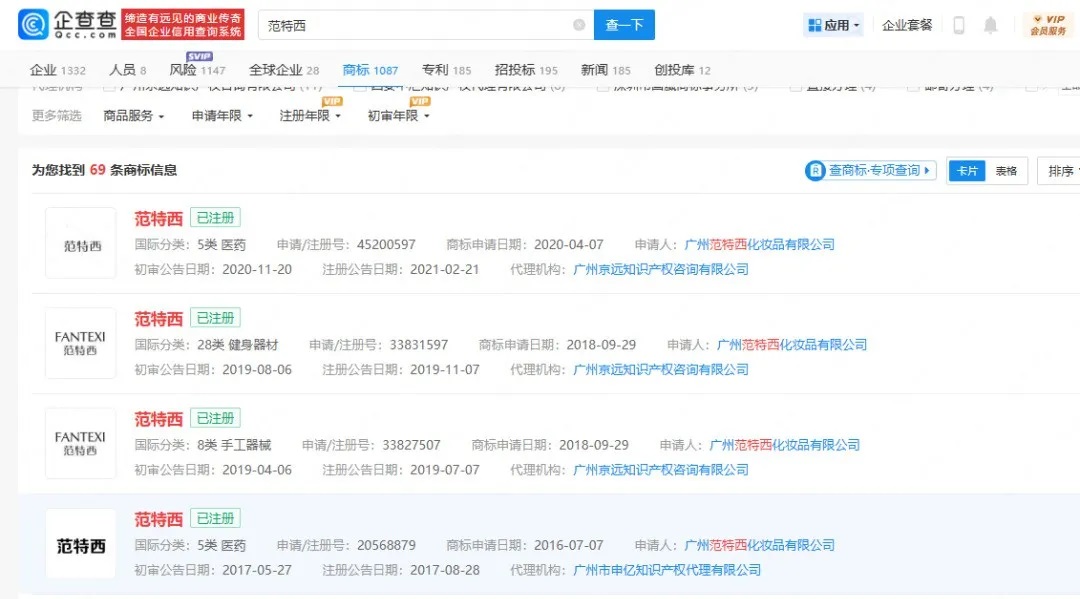1080x599 pixels.
Task: Open 查商标·专项查询 link
Action: pos(871,170)
